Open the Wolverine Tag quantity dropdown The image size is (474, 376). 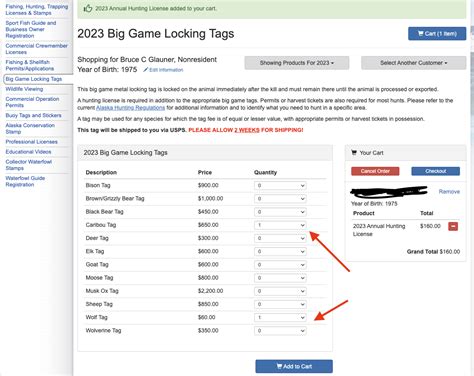click(x=280, y=331)
